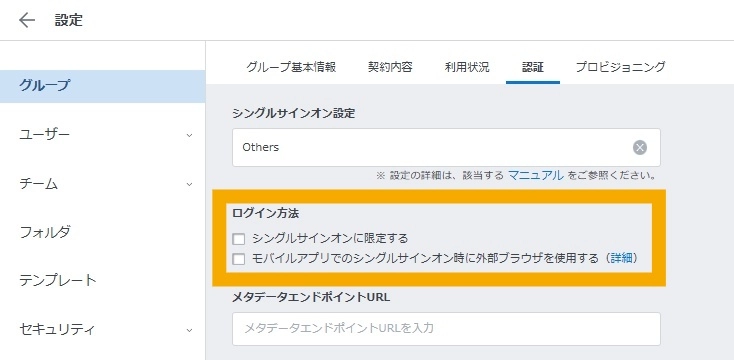Open the マニュアル link
The width and height of the screenshot is (734, 360).
(x=536, y=176)
